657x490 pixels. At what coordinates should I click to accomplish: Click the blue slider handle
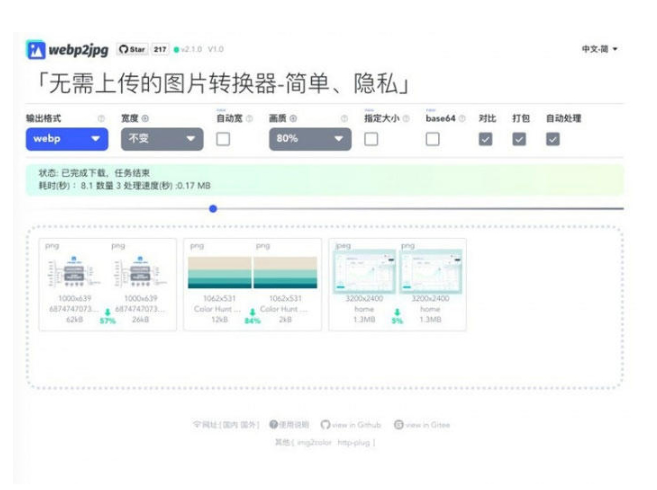pyautogui.click(x=213, y=209)
